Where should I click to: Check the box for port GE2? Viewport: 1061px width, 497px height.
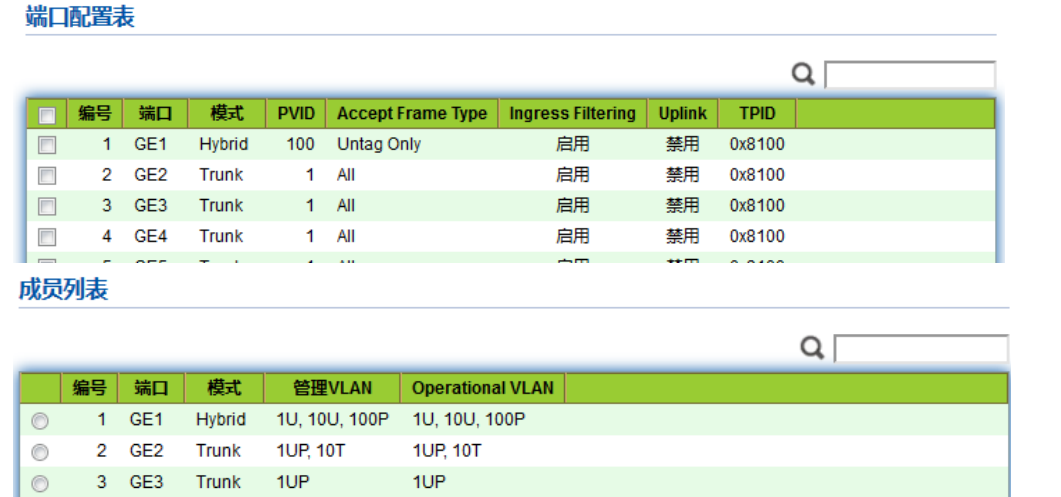[46, 175]
